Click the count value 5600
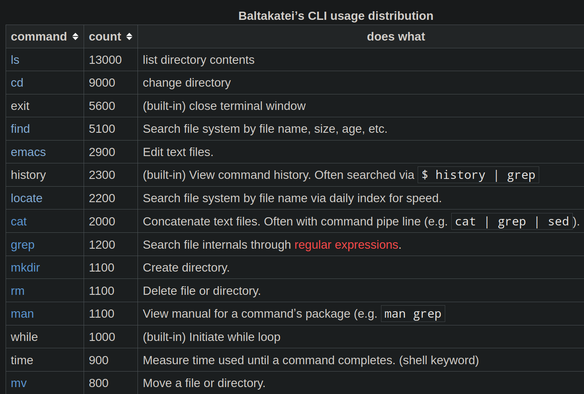 click(x=102, y=106)
